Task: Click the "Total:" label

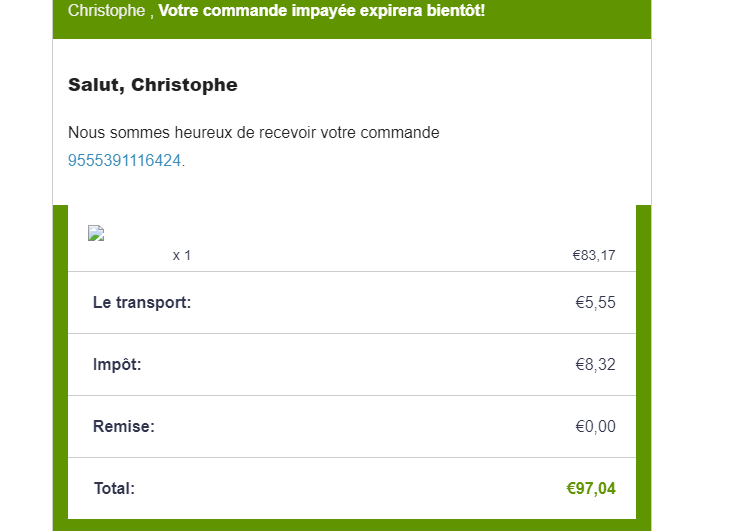Action: tap(114, 489)
